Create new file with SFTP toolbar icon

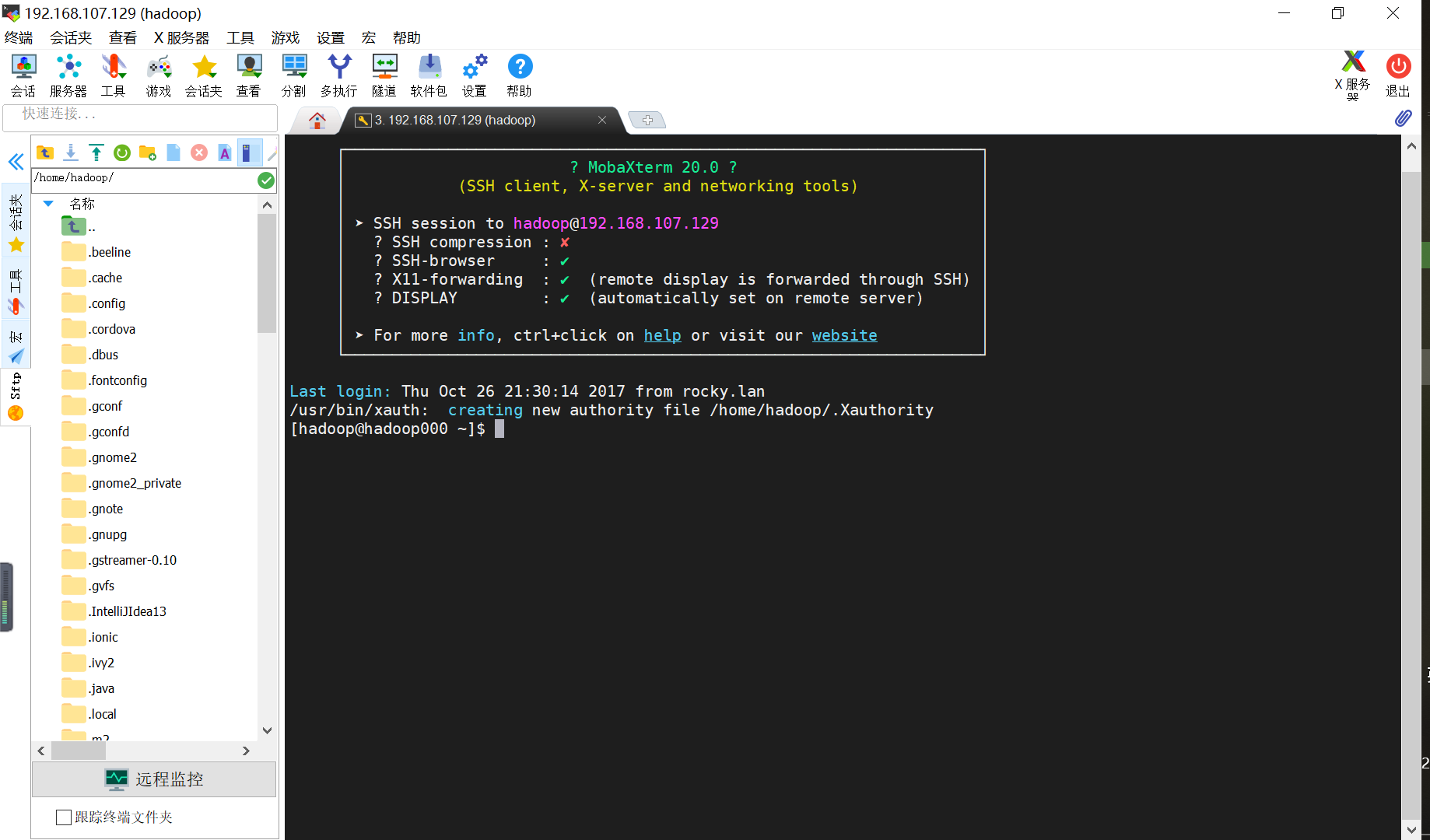173,152
